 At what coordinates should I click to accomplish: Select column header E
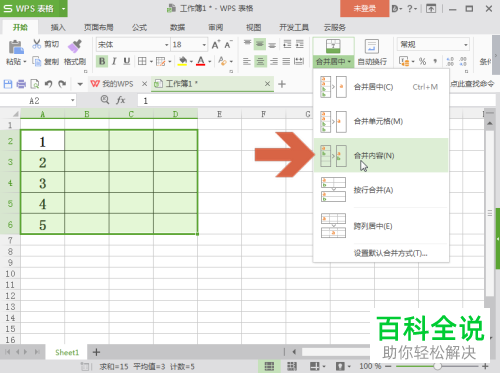point(219,114)
